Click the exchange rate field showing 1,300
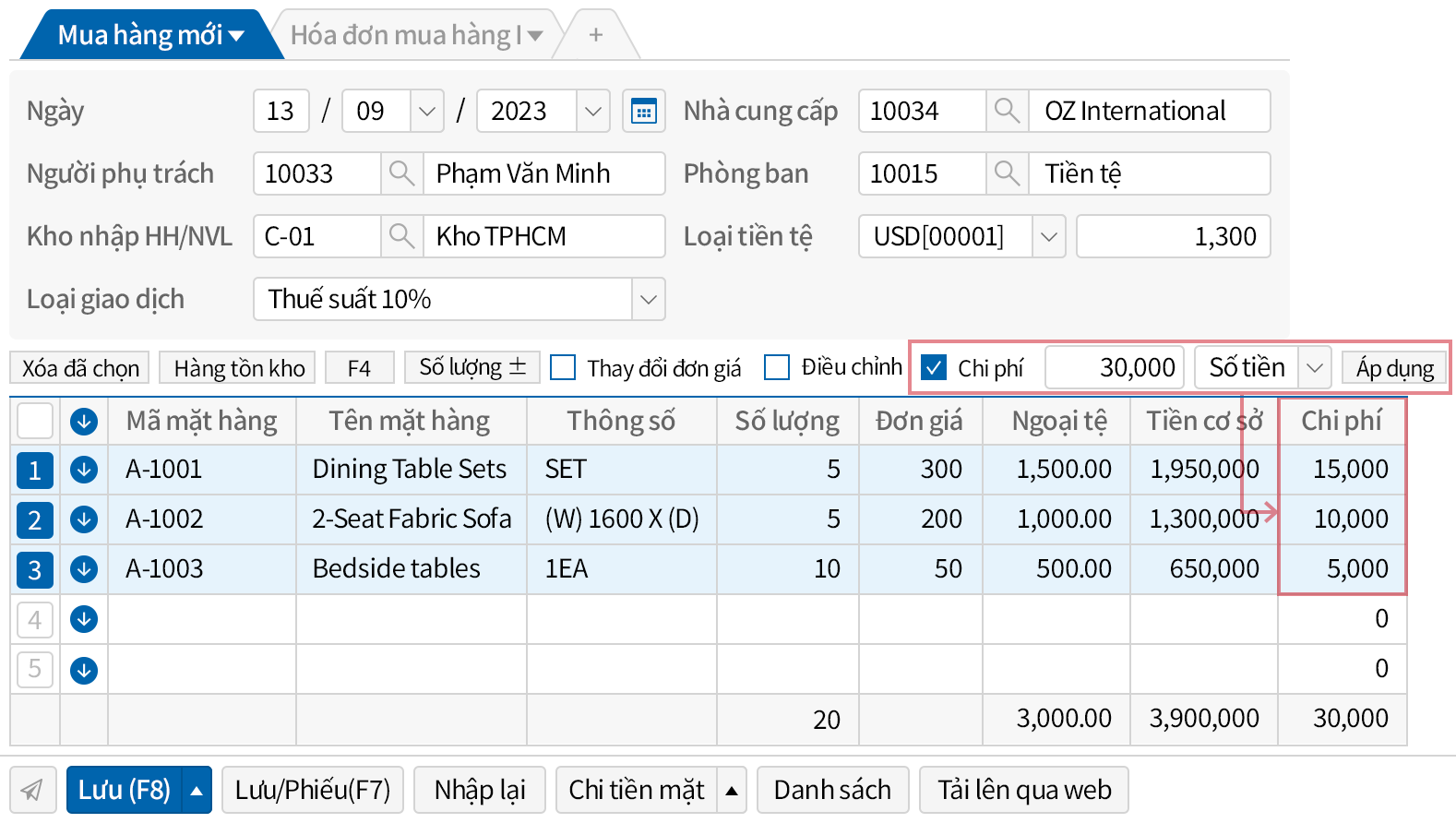Image resolution: width=1456 pixels, height=823 pixels. (1173, 237)
